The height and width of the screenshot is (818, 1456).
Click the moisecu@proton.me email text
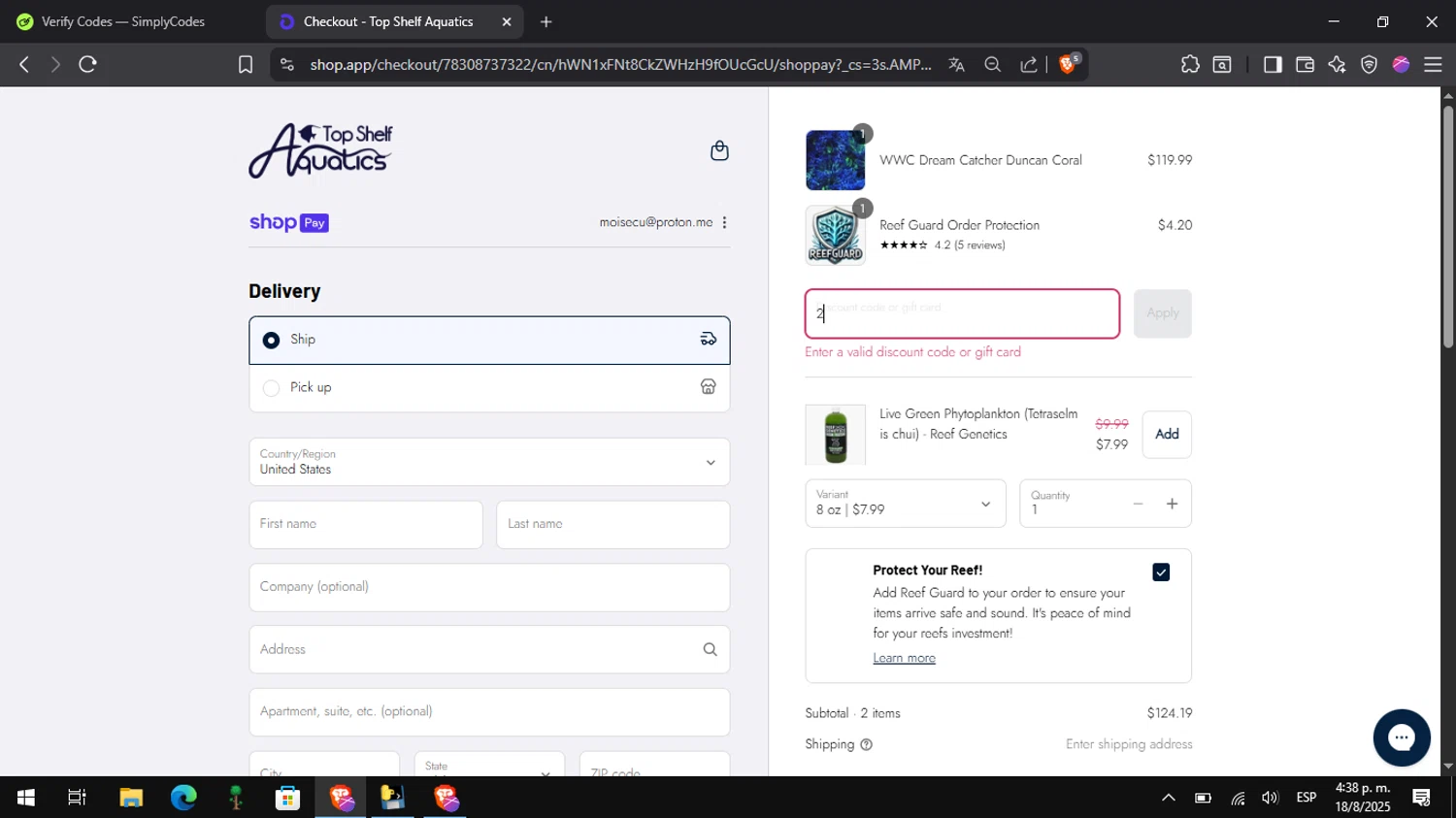656,222
